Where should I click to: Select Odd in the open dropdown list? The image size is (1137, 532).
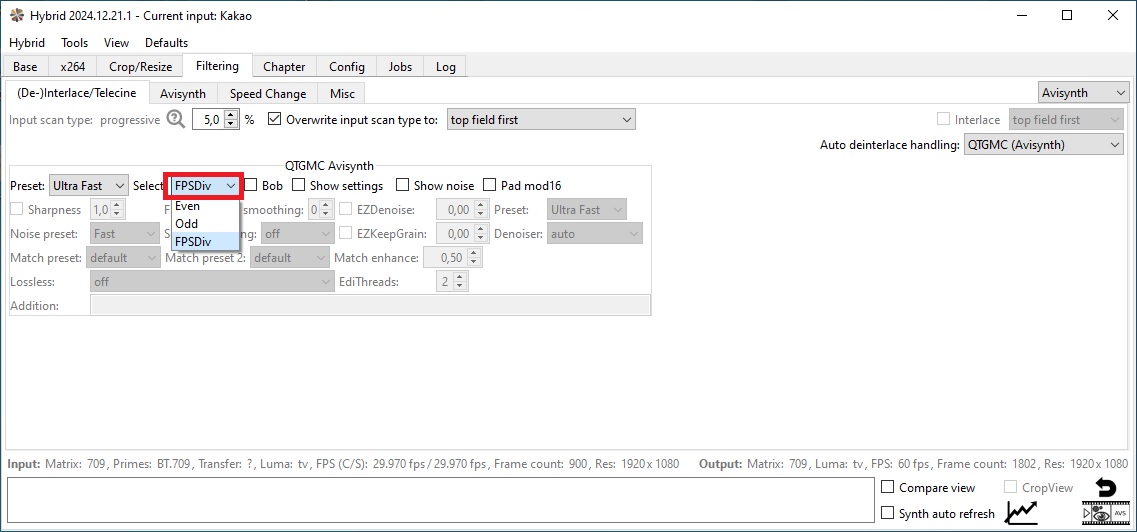[187, 224]
